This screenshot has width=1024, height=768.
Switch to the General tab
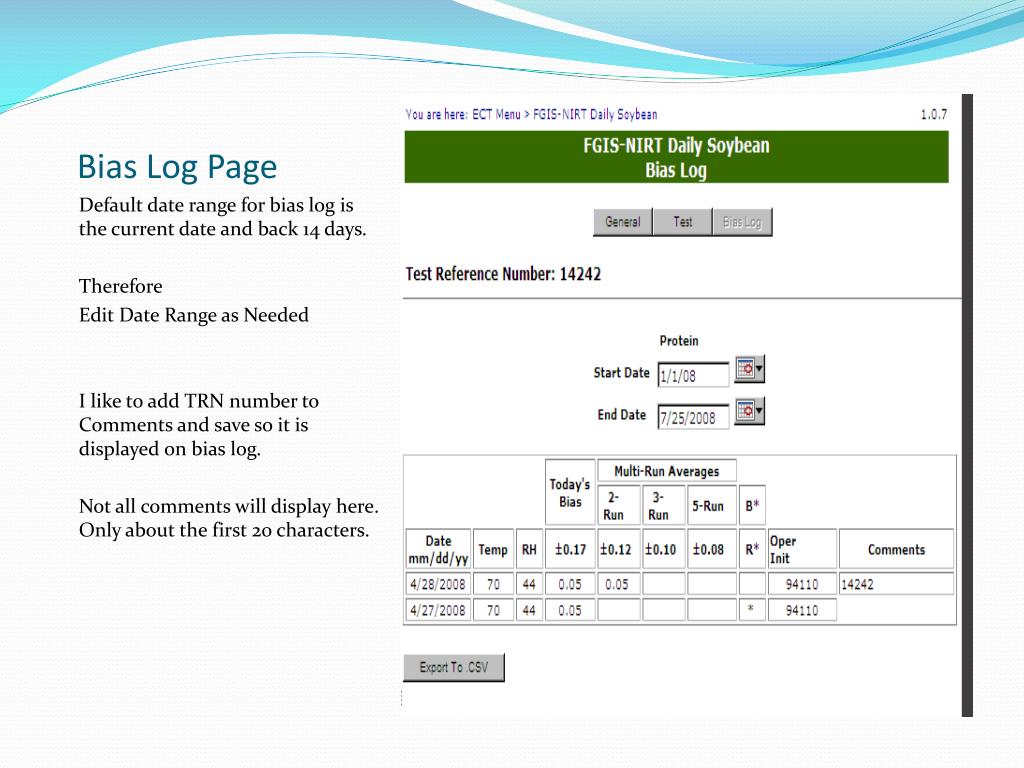pyautogui.click(x=622, y=222)
